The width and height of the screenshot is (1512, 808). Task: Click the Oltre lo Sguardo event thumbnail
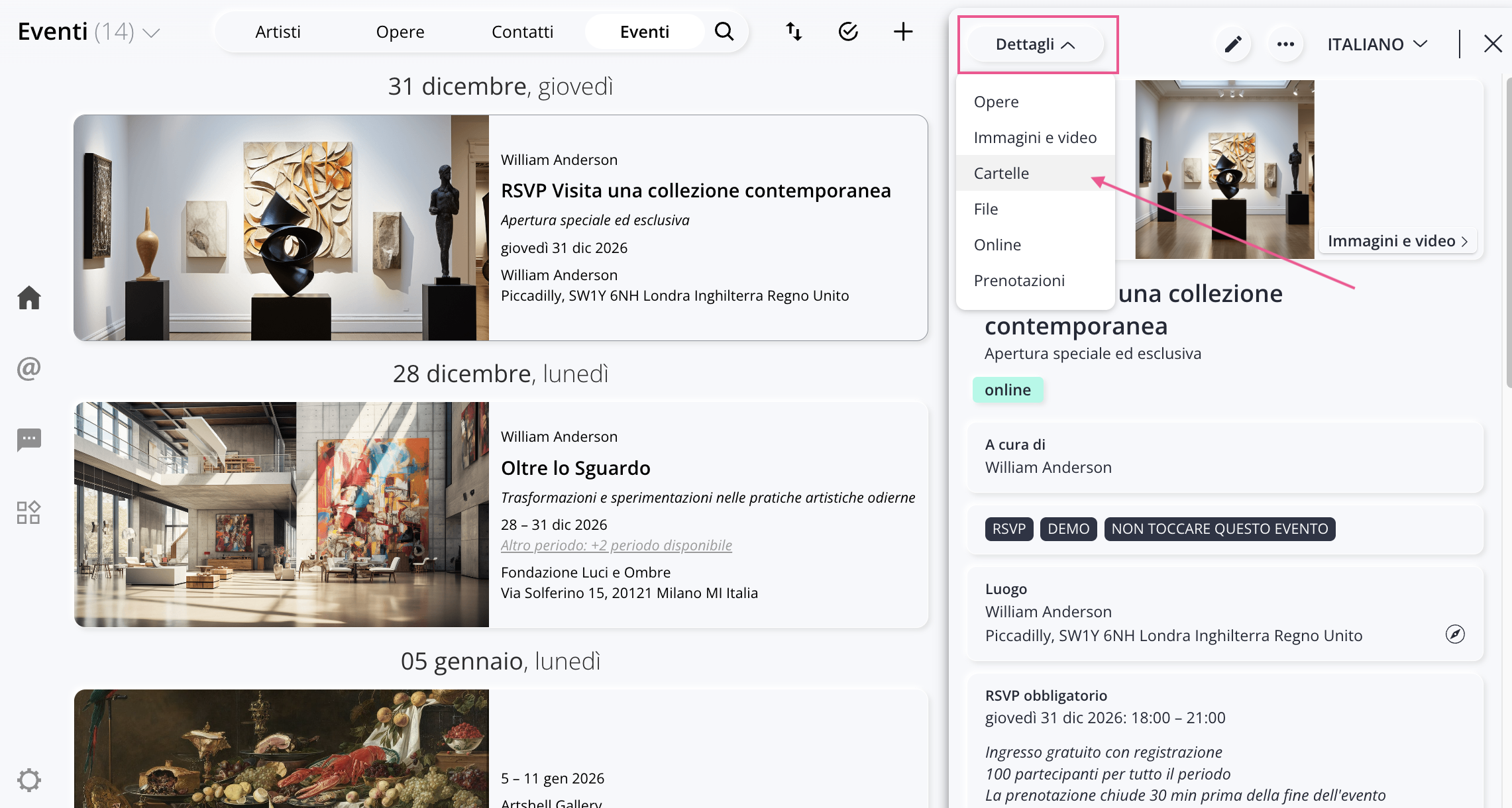point(282,515)
